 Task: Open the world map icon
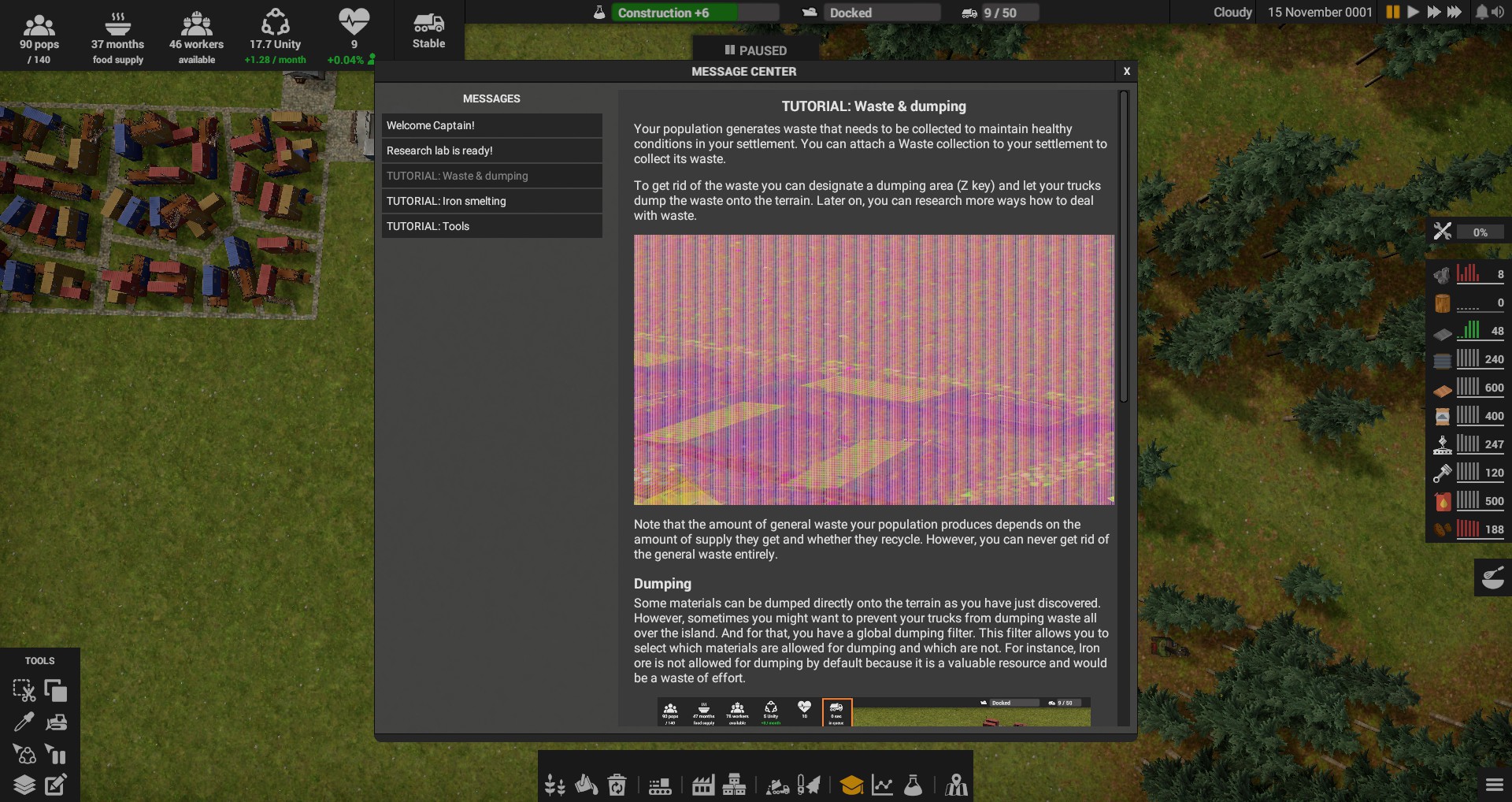point(955,785)
